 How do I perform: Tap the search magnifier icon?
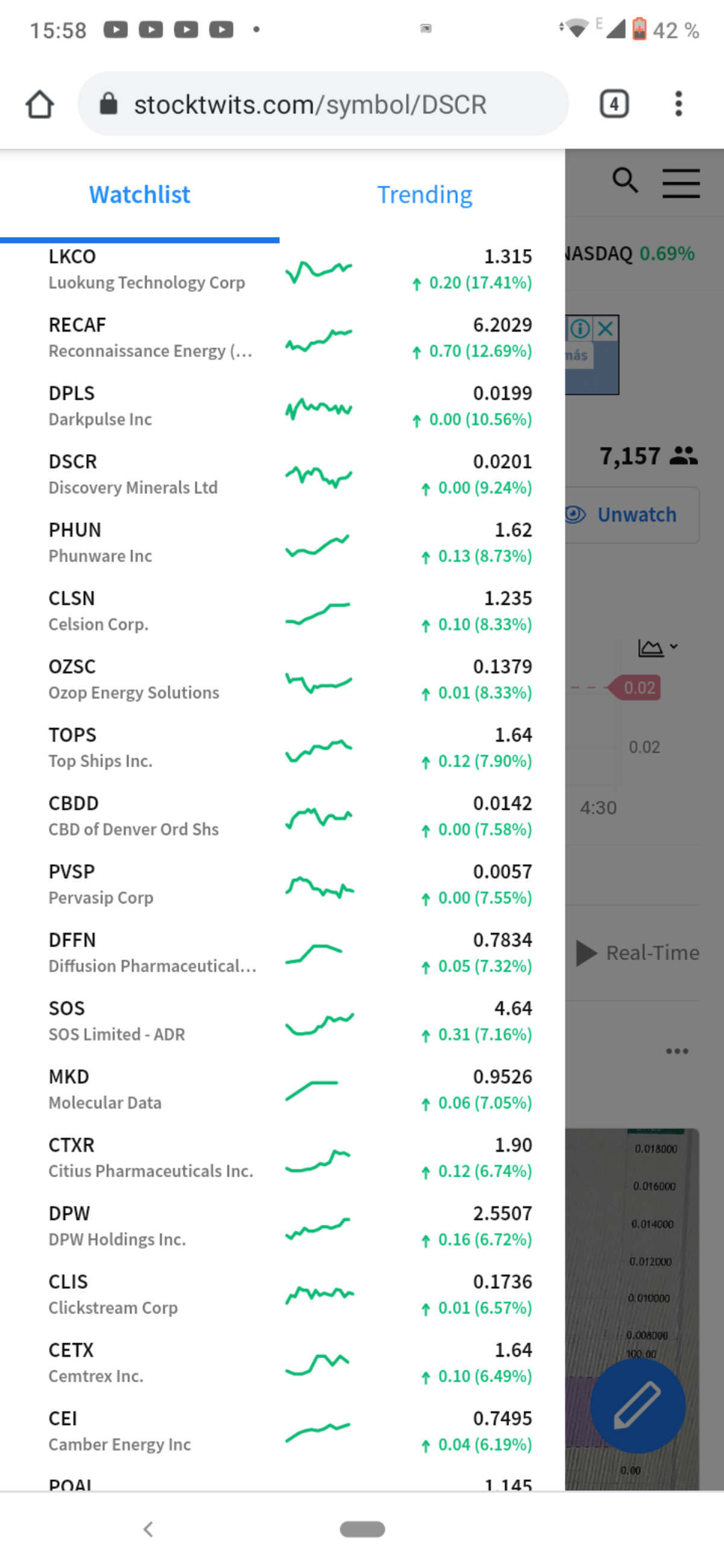(x=624, y=181)
